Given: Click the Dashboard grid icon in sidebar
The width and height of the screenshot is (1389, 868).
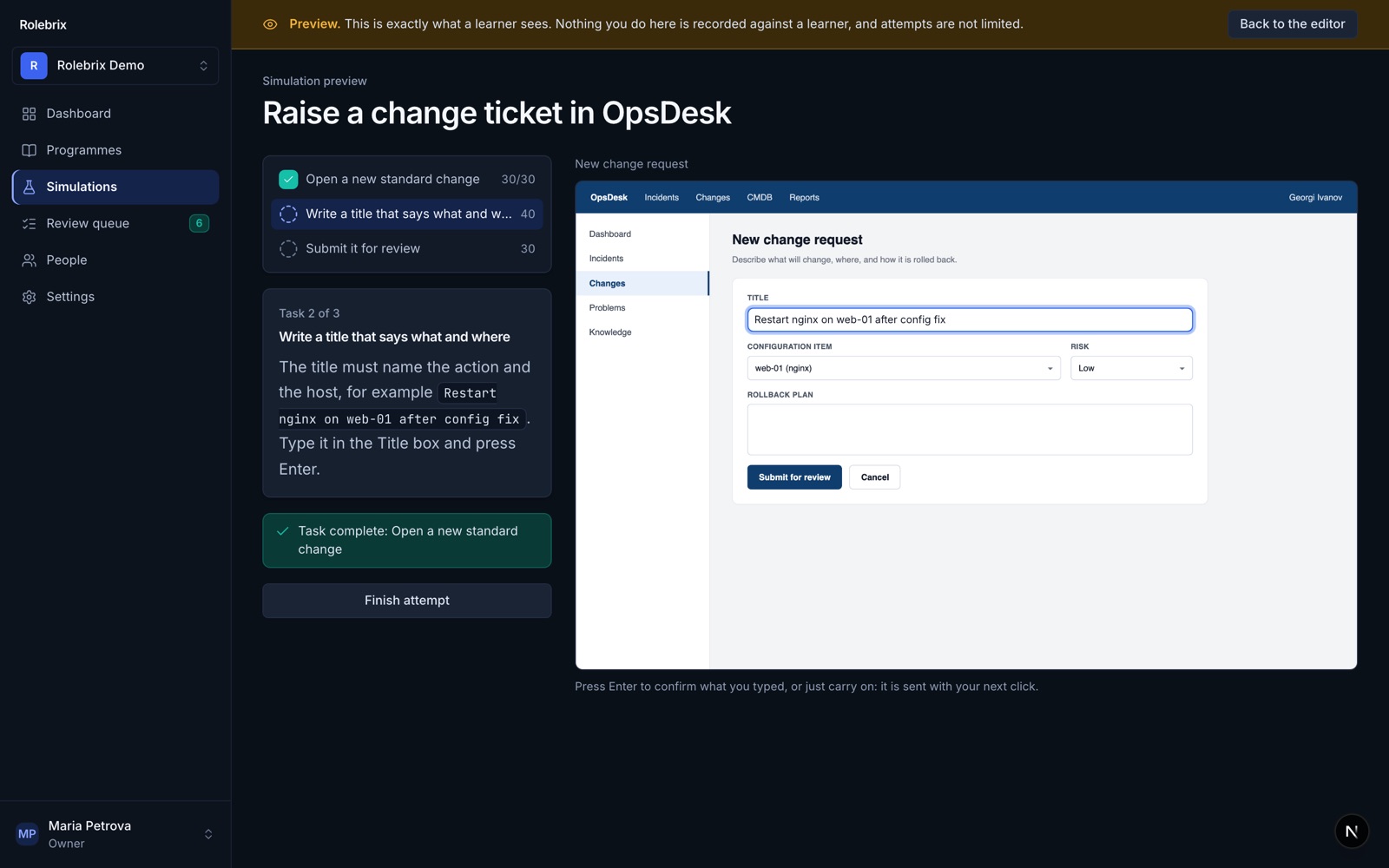Looking at the screenshot, I should tap(29, 114).
